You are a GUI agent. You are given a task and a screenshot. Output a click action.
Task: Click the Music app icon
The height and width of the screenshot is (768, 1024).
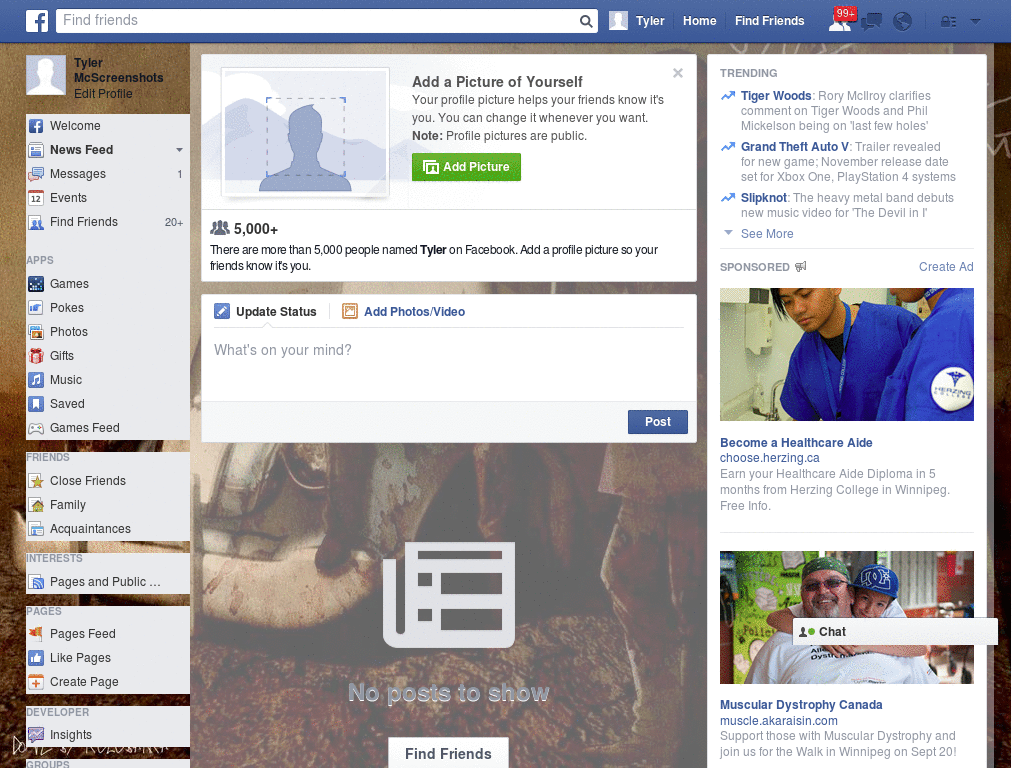(x=36, y=380)
